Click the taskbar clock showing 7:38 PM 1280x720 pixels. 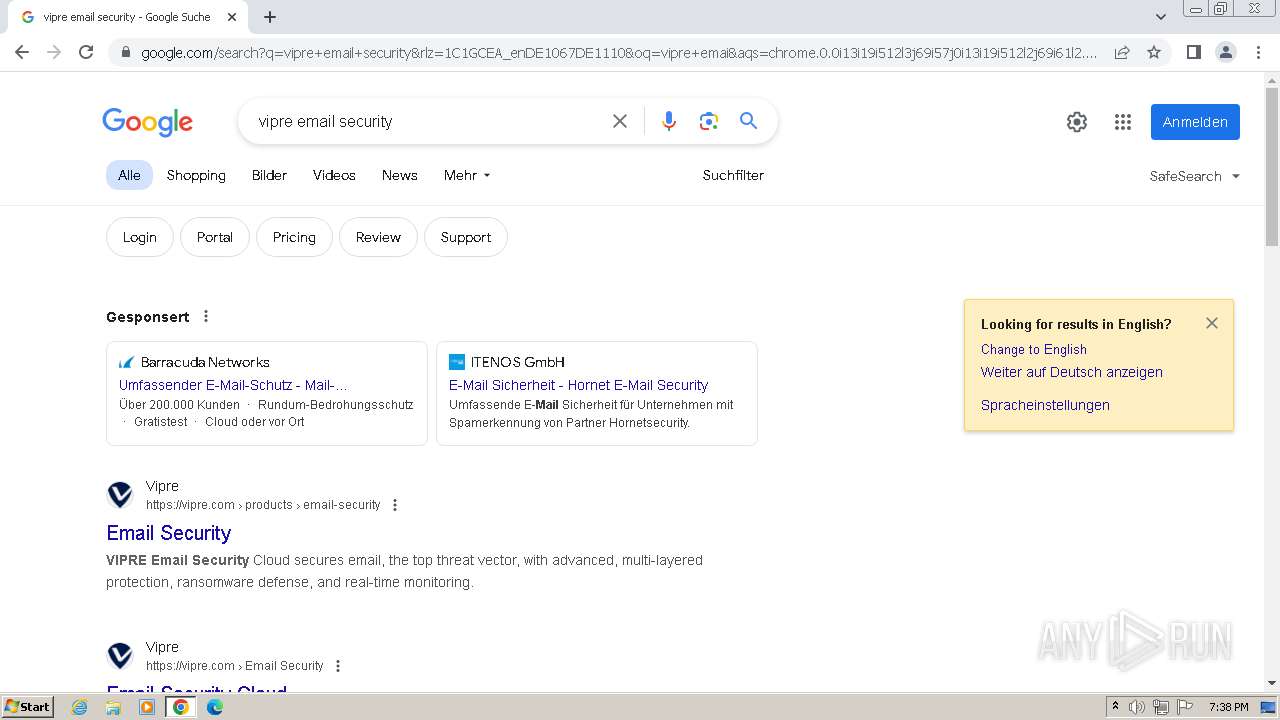coord(1228,707)
